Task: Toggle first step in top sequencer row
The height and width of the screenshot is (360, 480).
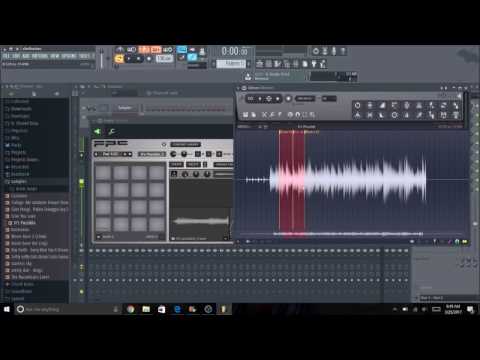Action: point(91,251)
